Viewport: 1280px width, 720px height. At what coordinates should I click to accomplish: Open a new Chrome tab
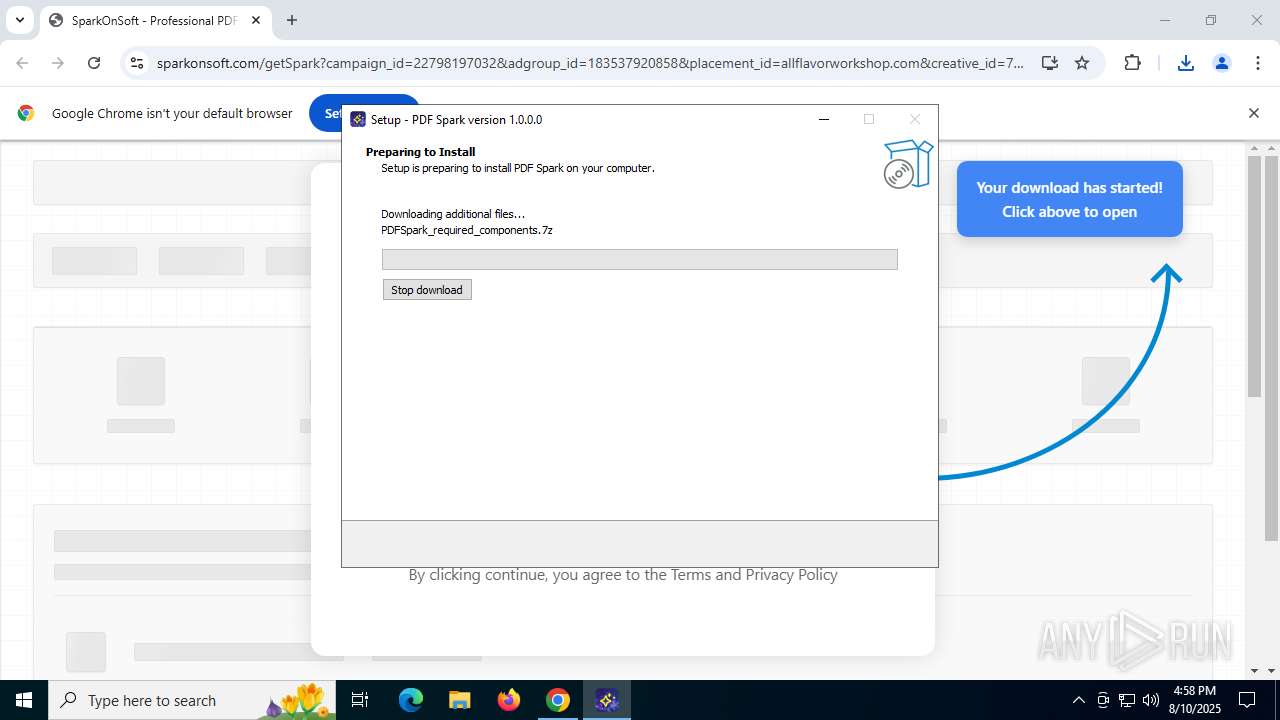[292, 20]
